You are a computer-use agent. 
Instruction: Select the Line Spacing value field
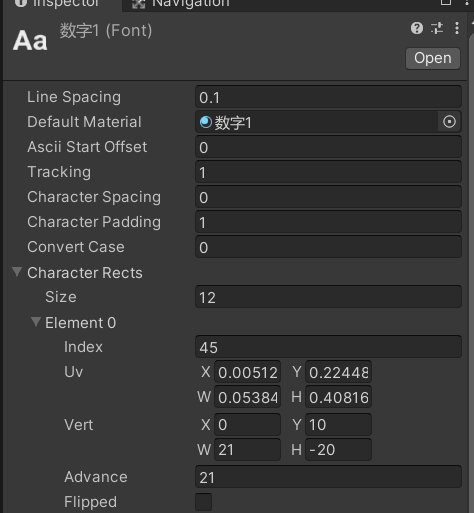tap(328, 97)
